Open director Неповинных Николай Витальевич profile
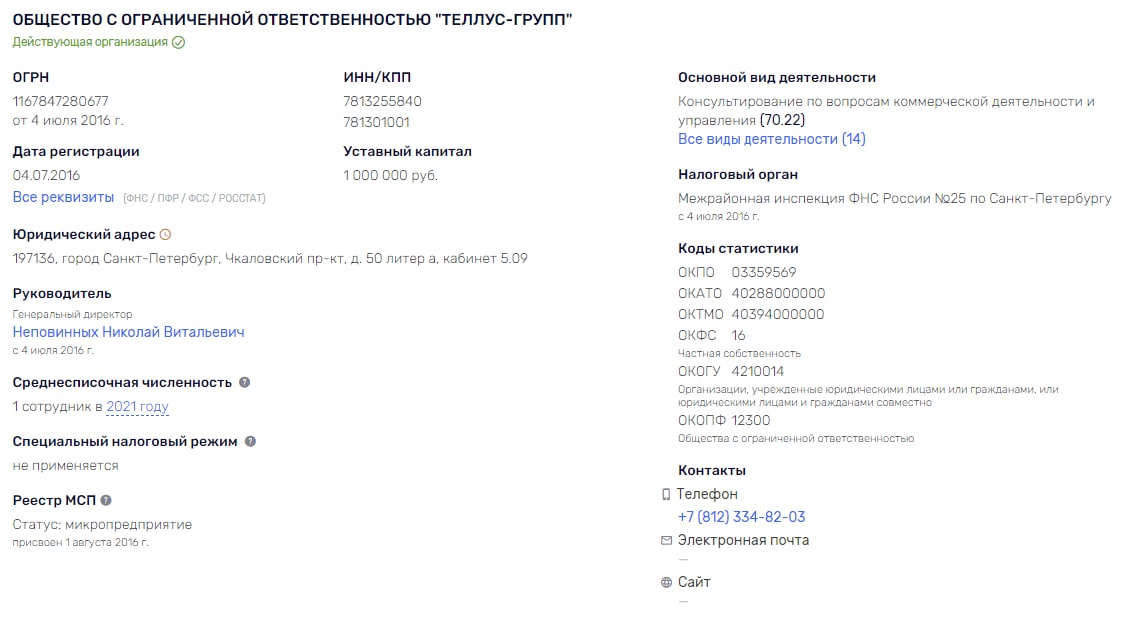Screen dimensions: 1130x623 [x=128, y=332]
